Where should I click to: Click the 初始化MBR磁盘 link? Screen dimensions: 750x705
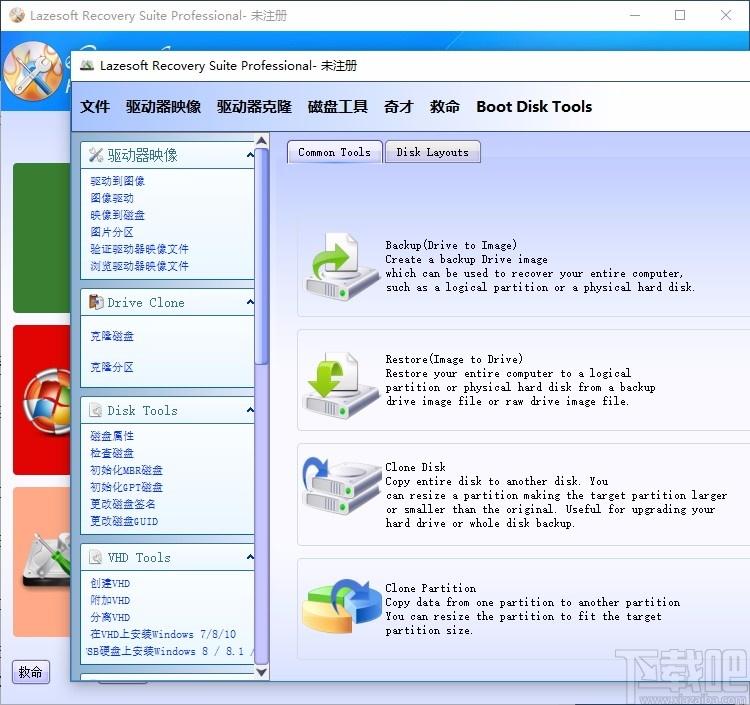pos(126,470)
